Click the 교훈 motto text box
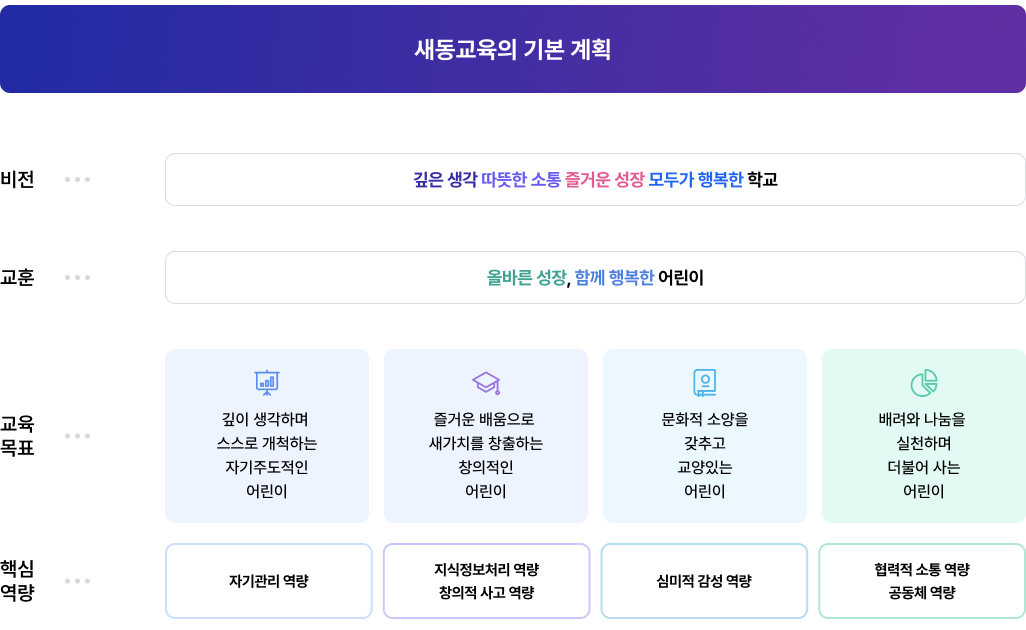1026x630 pixels. click(x=595, y=278)
